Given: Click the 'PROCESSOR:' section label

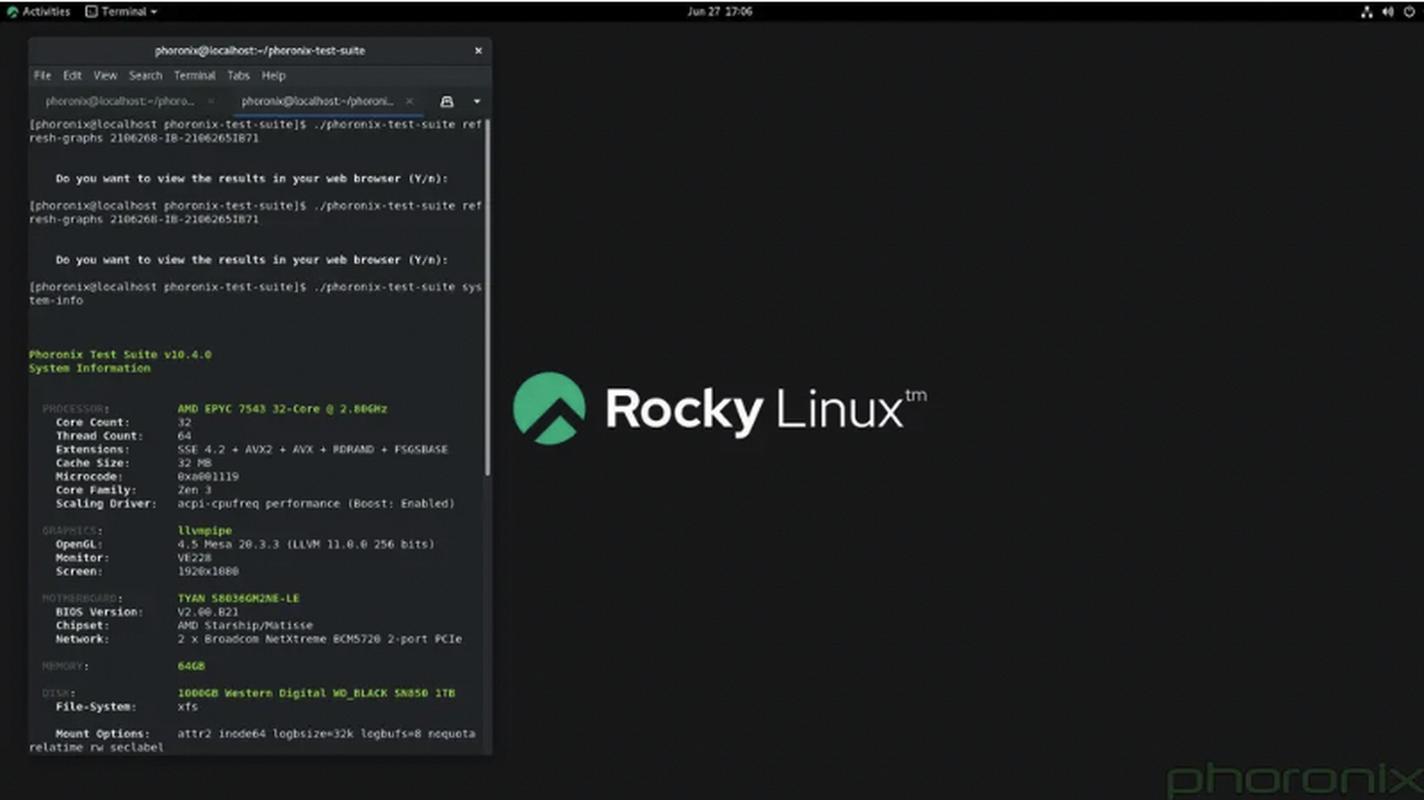Looking at the screenshot, I should click(76, 408).
